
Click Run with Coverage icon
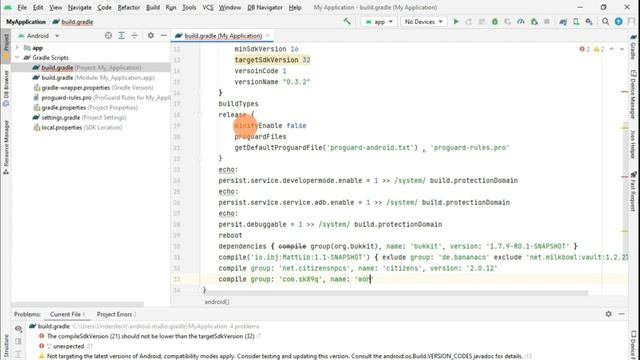508,22
